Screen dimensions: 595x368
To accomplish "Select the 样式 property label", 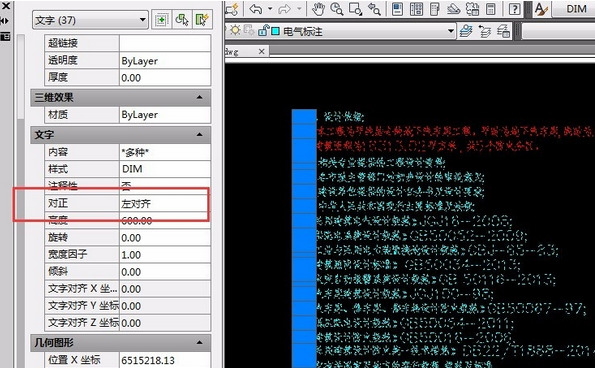I will 58,168.
